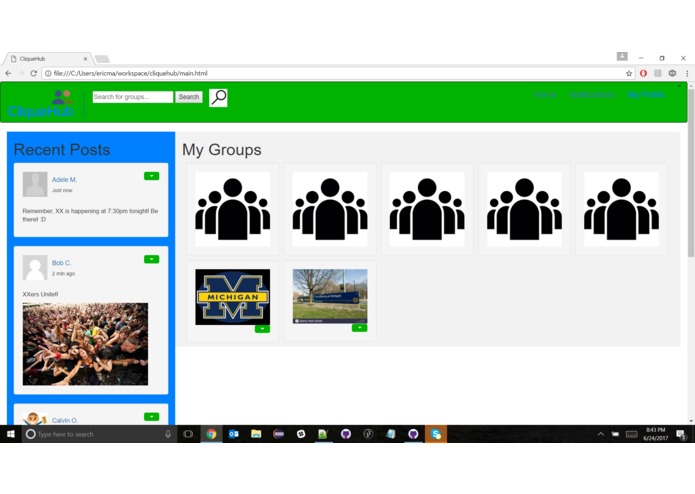Open the My Profile nav link

pyautogui.click(x=646, y=95)
